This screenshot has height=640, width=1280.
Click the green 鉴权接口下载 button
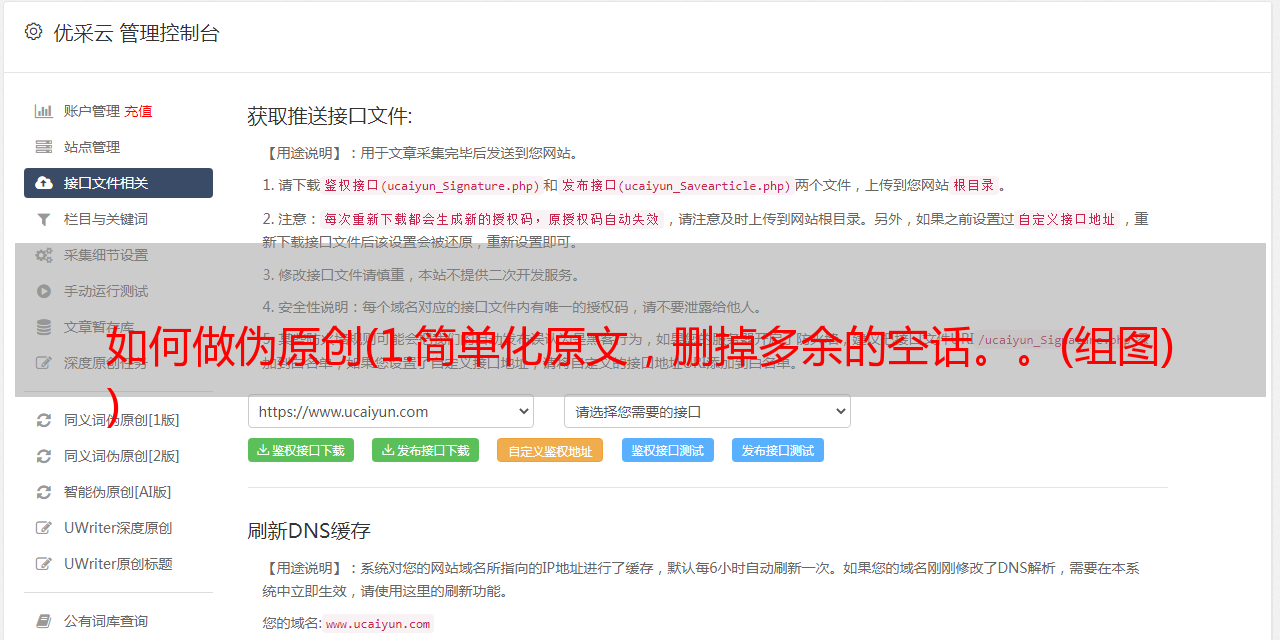click(x=301, y=450)
